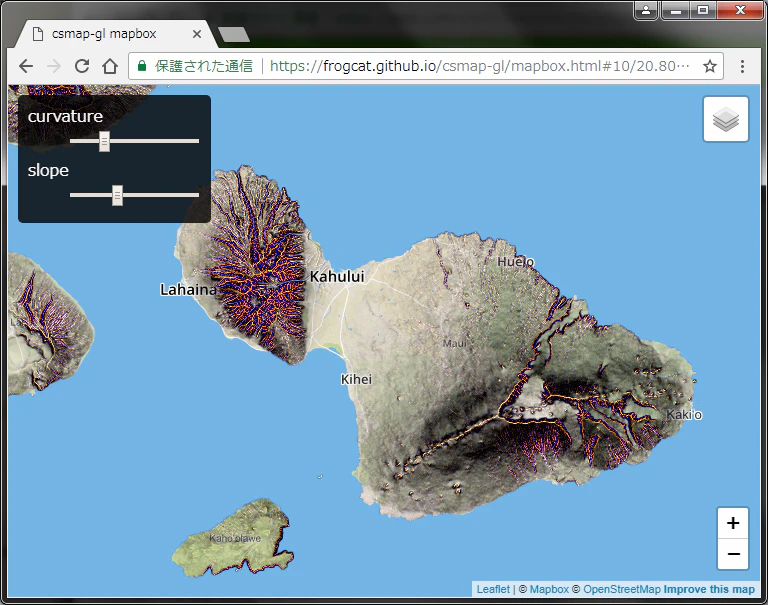Viewport: 768px width, 605px height.
Task: Open the Chrome three-dot menu
Action: click(x=742, y=66)
